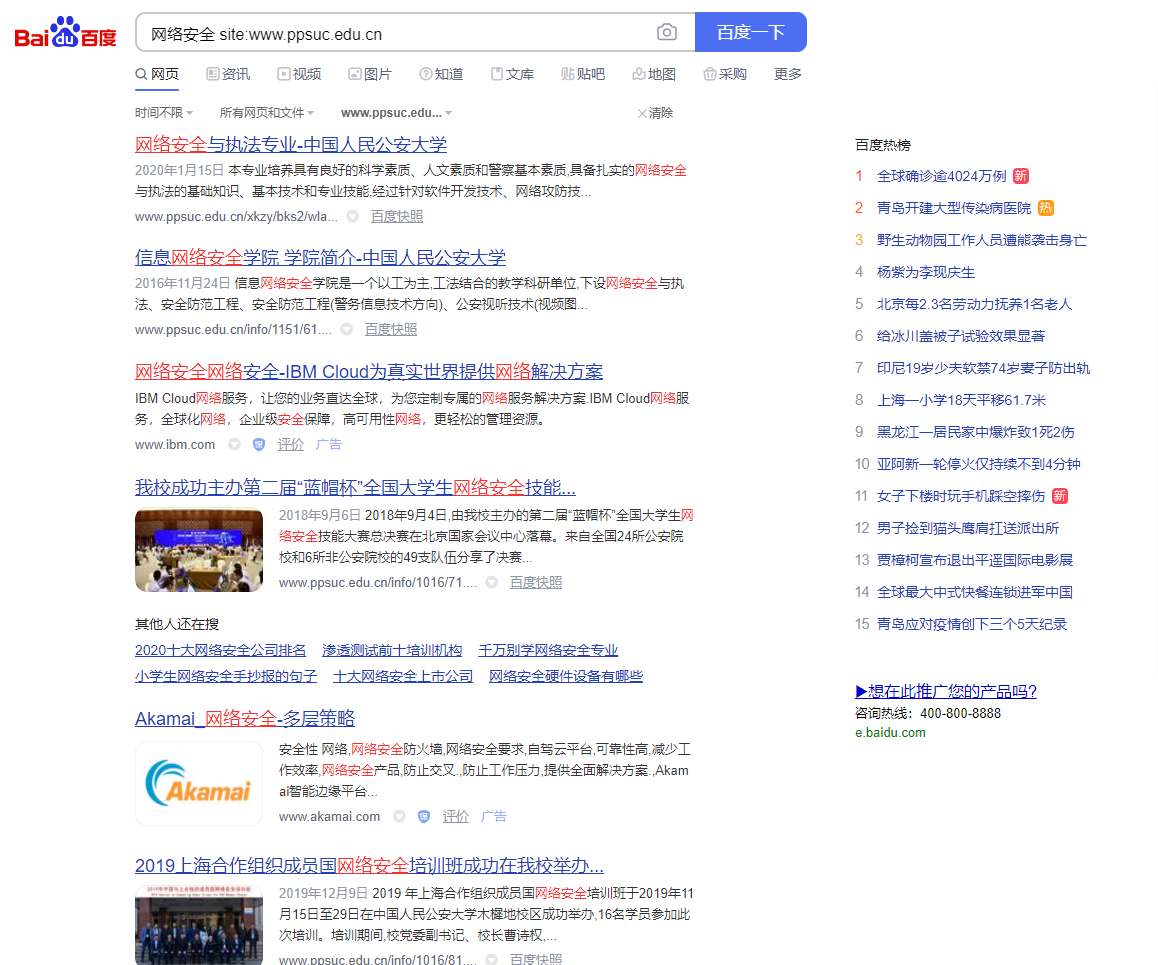
Task: Open hot topic 上海一小学18天平移61.7米
Action: coord(961,400)
